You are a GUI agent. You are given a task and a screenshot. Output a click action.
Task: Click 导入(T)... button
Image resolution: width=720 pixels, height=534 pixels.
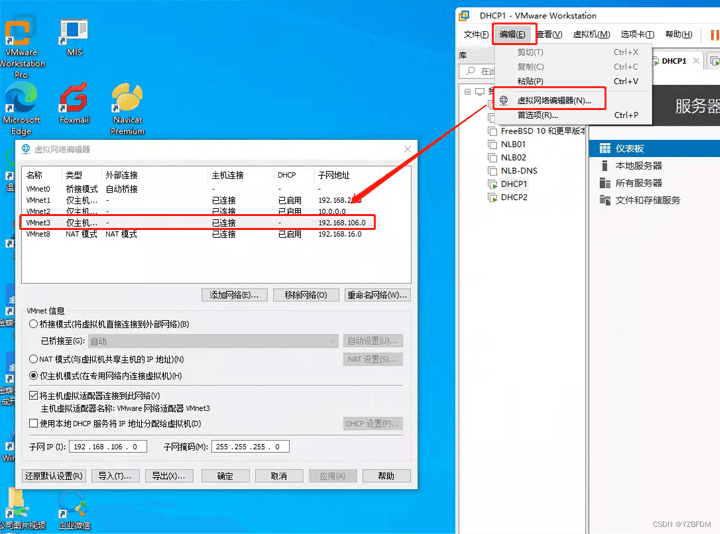pyautogui.click(x=115, y=476)
